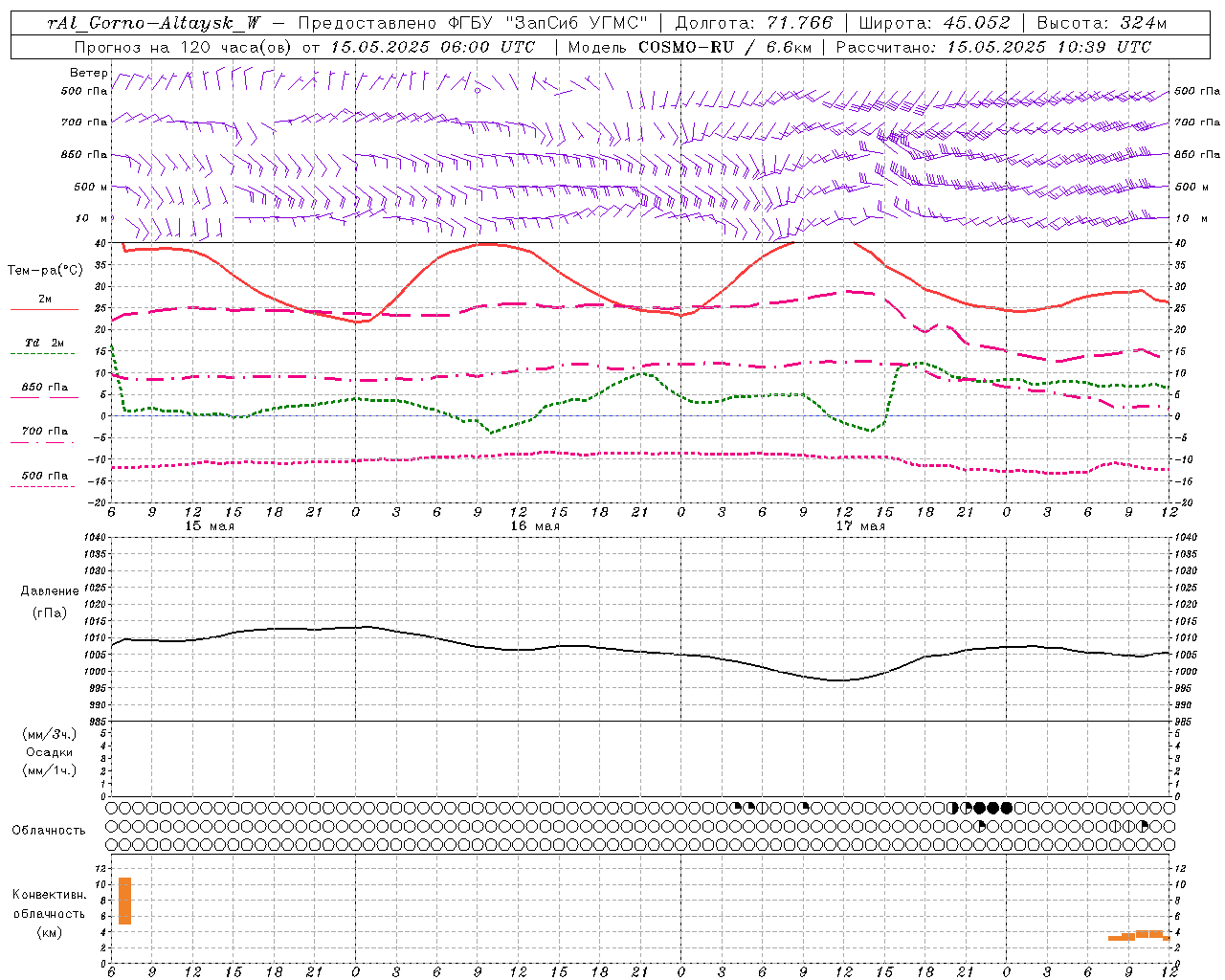The height and width of the screenshot is (980, 1225).
Task: Click the Тем-ра(°C) temperature axis label
Action: pyautogui.click(x=45, y=271)
